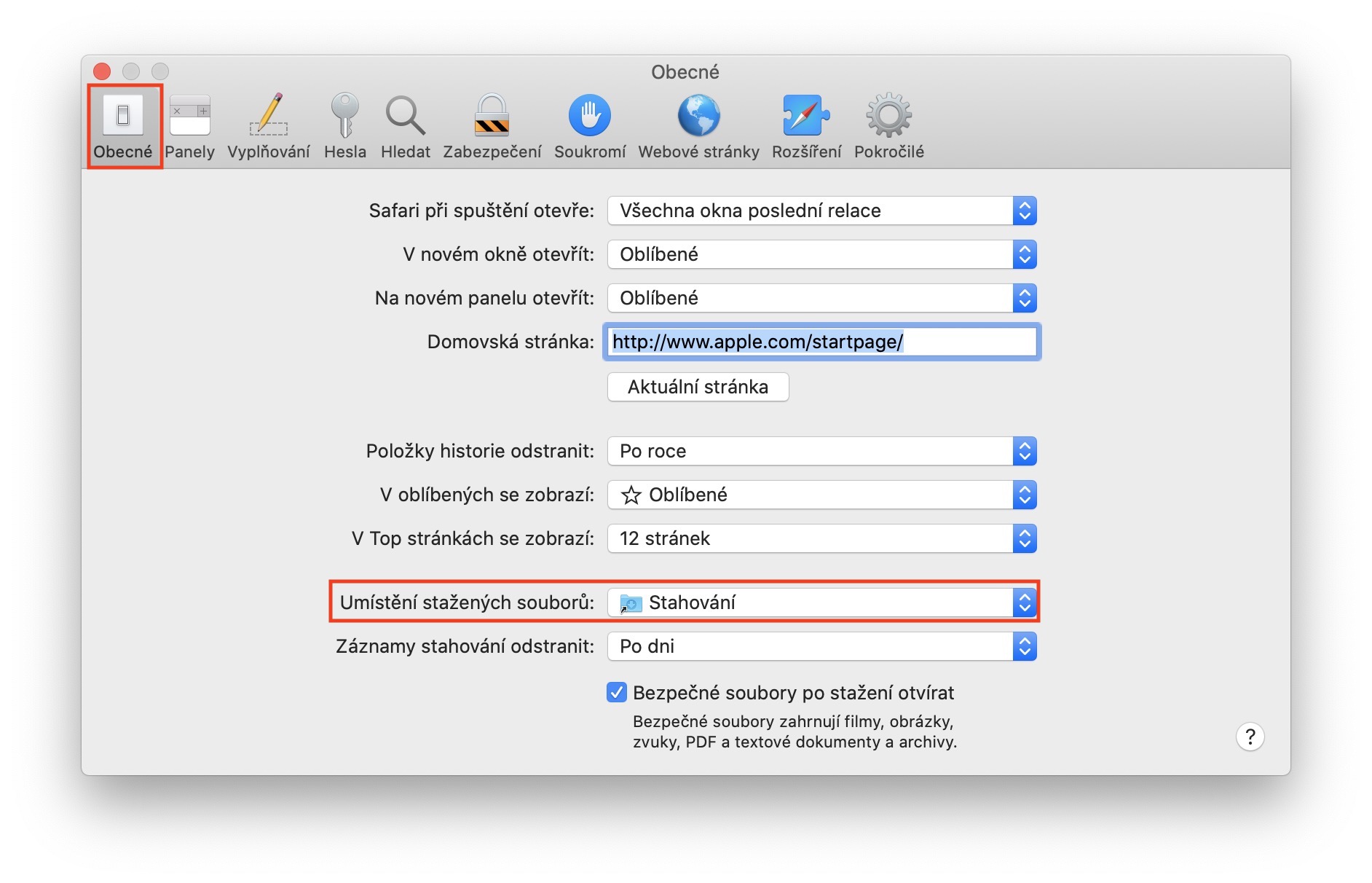1372x883 pixels.
Task: Click the label Záznamy stahování odstranit
Action: [x=465, y=646]
